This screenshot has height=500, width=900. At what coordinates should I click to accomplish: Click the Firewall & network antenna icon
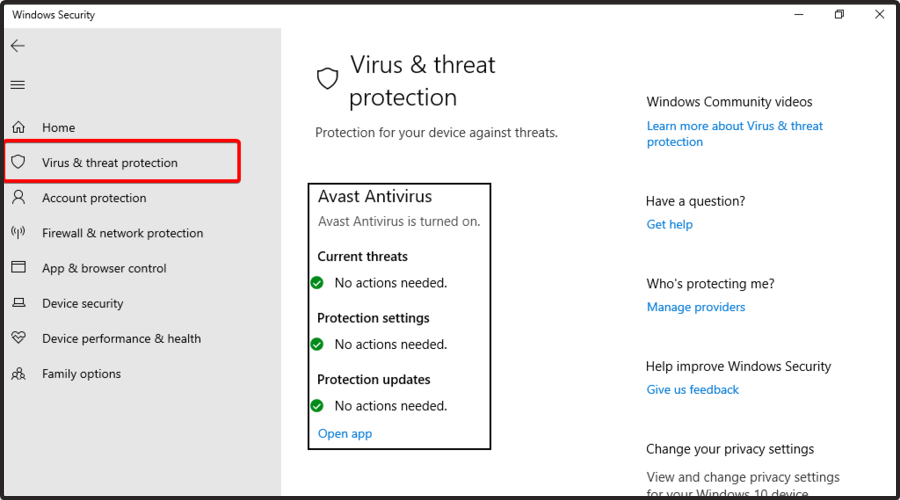point(18,232)
